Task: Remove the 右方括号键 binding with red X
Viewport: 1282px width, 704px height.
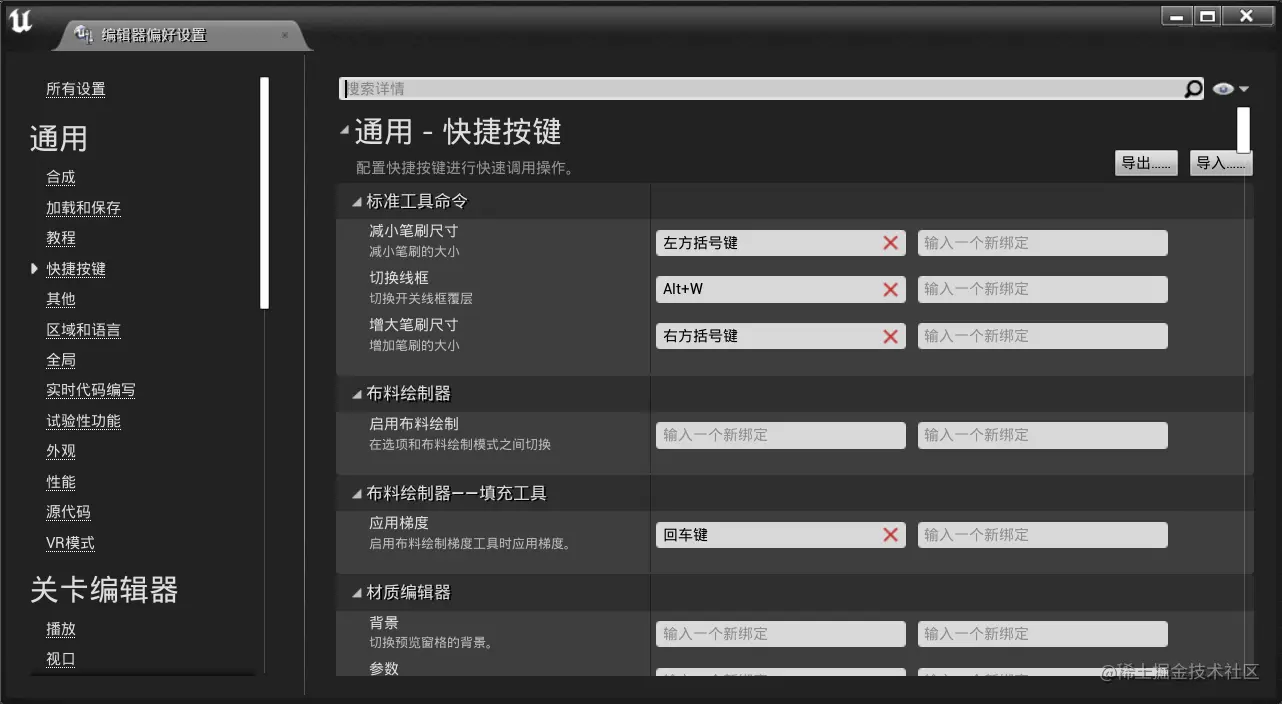Action: point(890,336)
